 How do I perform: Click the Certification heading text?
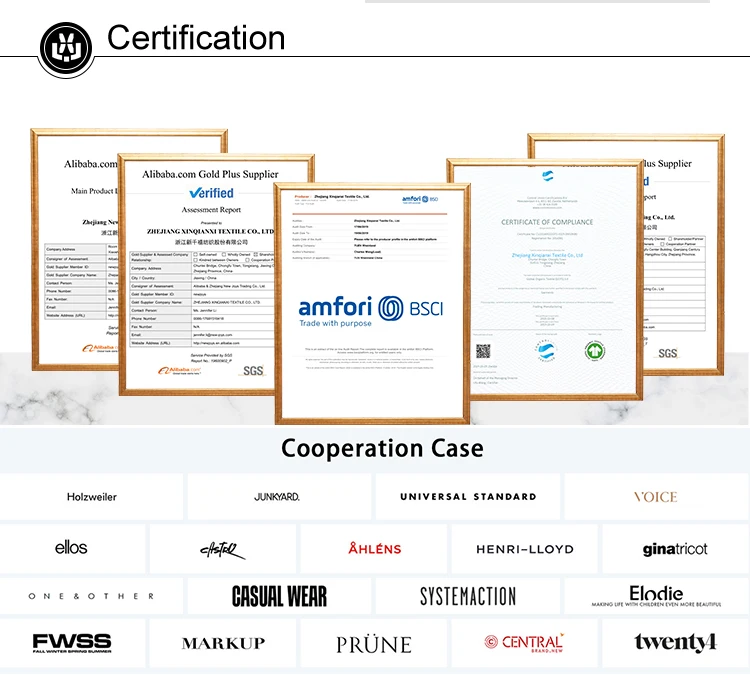pyautogui.click(x=196, y=38)
